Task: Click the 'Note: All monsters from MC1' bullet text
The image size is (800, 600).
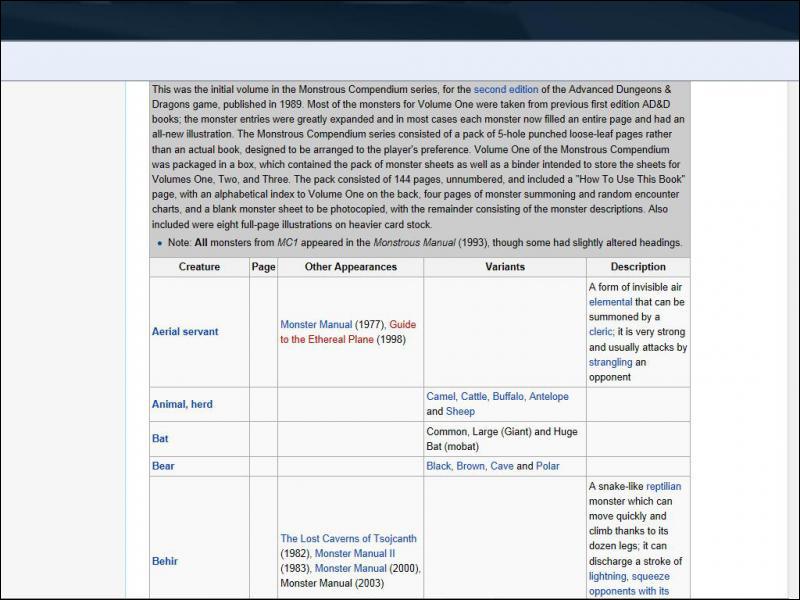Action: pos(424,242)
